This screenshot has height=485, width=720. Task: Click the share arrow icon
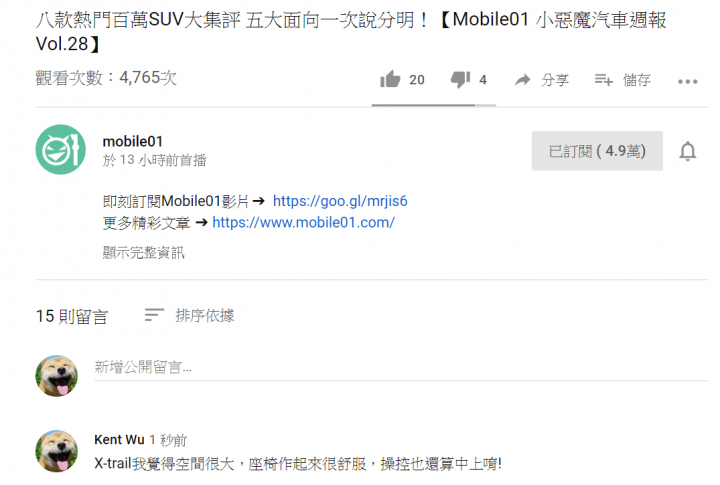point(523,80)
